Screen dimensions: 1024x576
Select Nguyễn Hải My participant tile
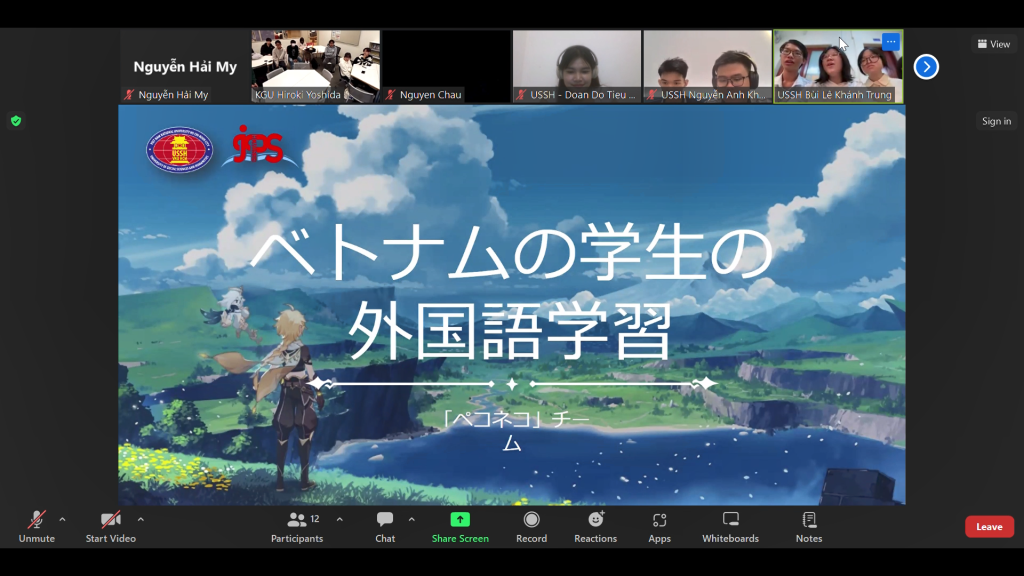[x=185, y=67]
